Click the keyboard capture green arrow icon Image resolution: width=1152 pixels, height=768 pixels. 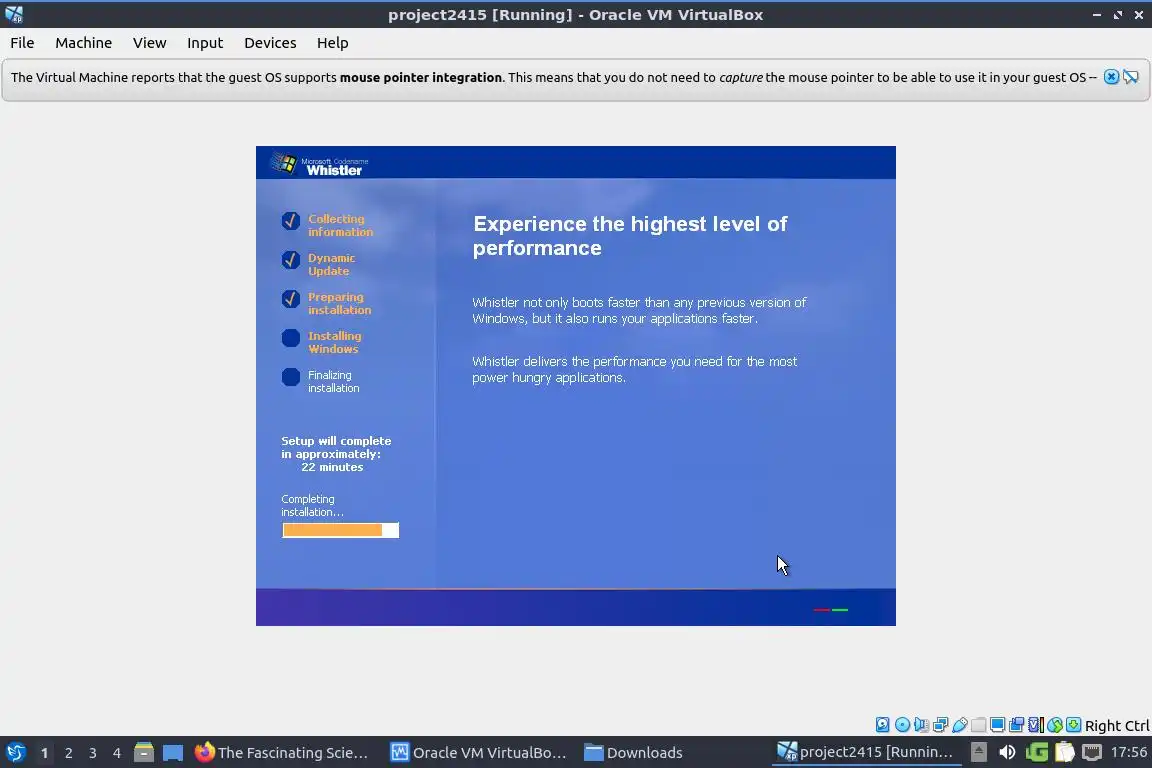pos(1073,725)
